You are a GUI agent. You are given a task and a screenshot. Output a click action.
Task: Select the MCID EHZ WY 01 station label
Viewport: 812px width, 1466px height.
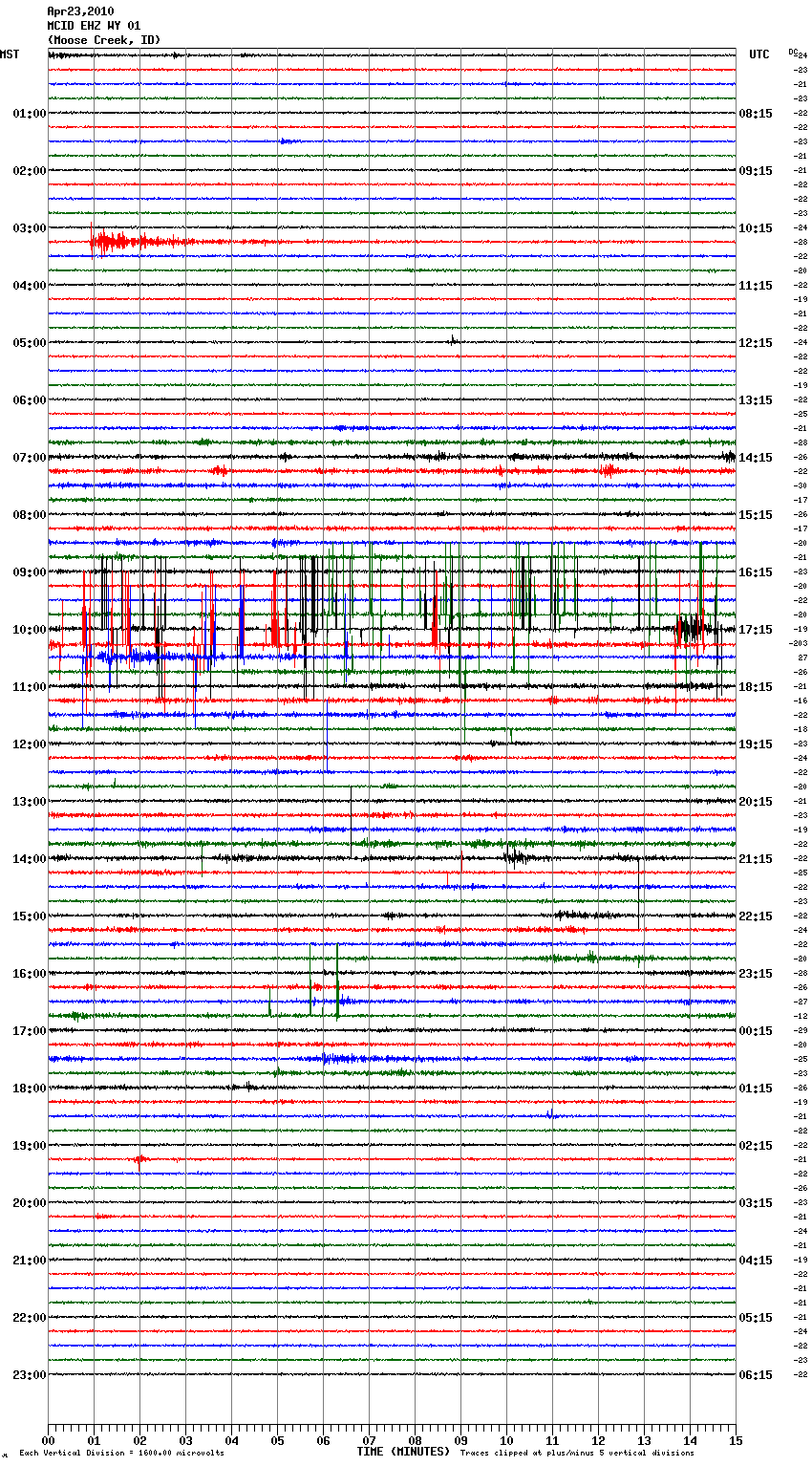coord(94,26)
